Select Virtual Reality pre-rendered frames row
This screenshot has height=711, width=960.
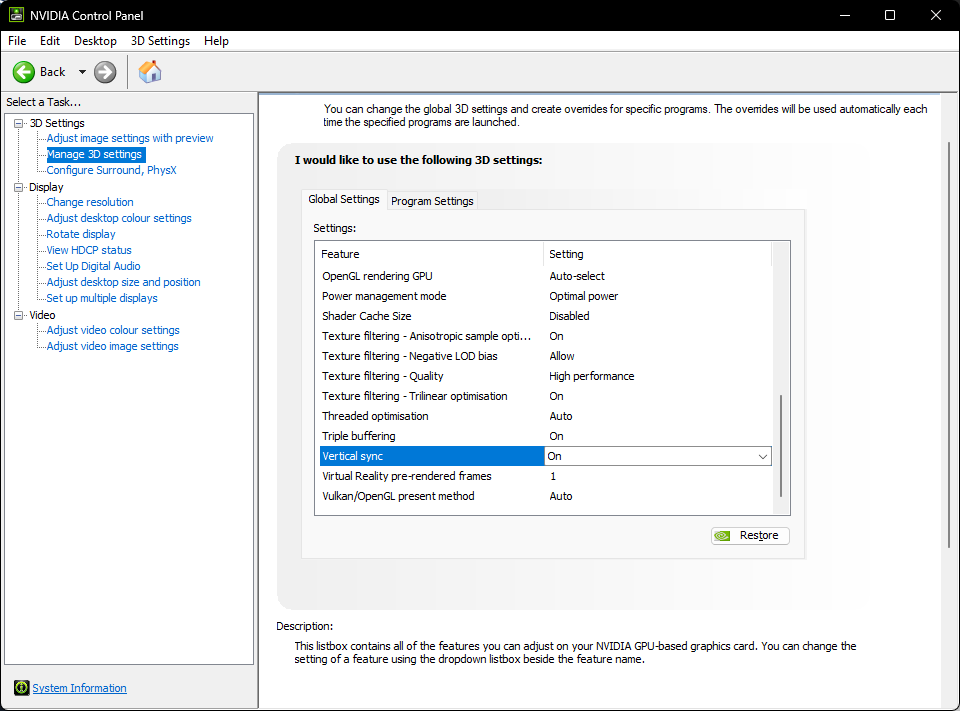click(x=545, y=476)
